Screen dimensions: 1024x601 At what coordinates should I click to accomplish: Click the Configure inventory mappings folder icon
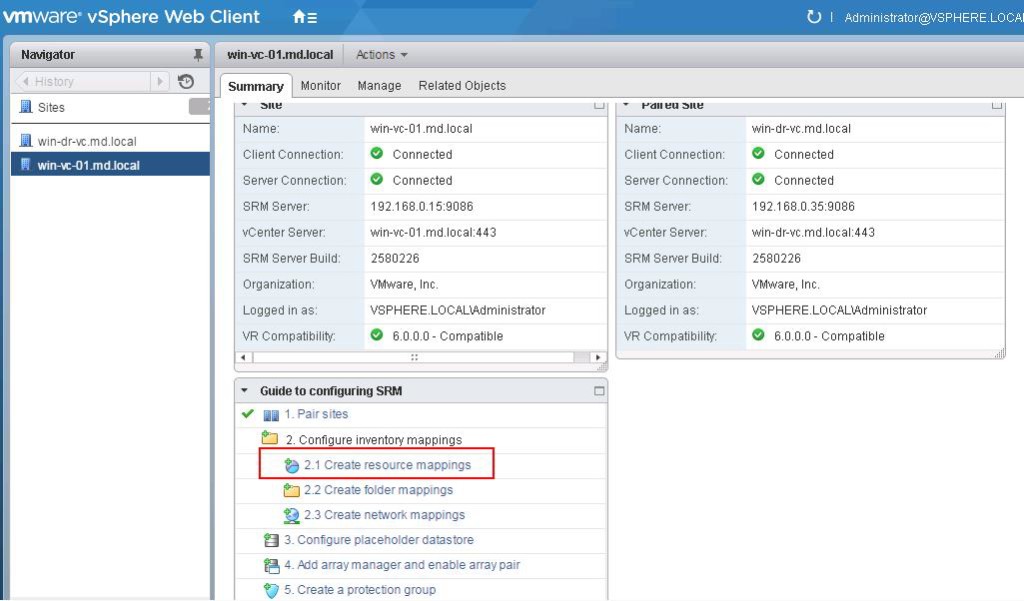(270, 438)
